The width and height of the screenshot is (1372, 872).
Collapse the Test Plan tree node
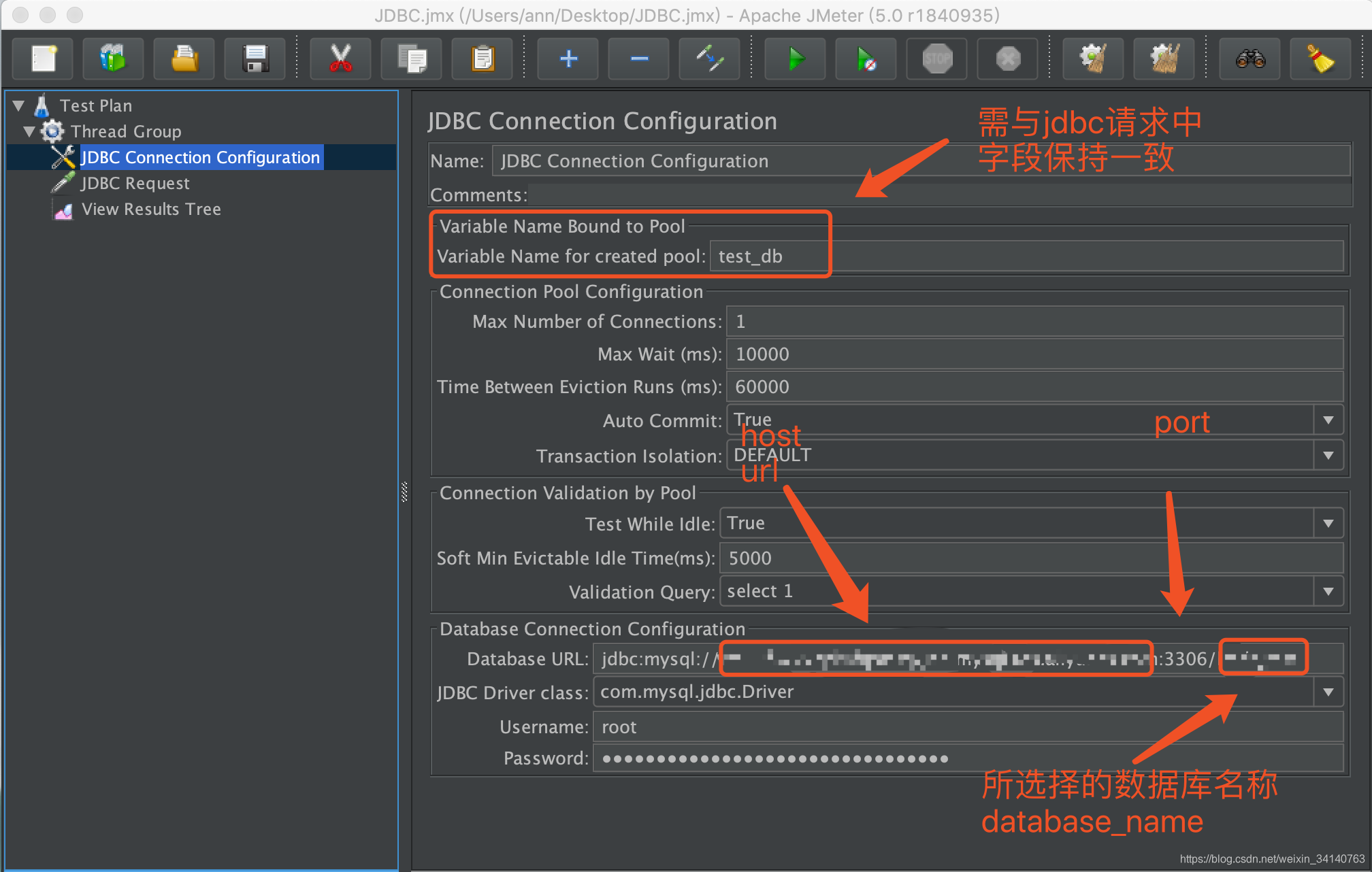coord(18,105)
